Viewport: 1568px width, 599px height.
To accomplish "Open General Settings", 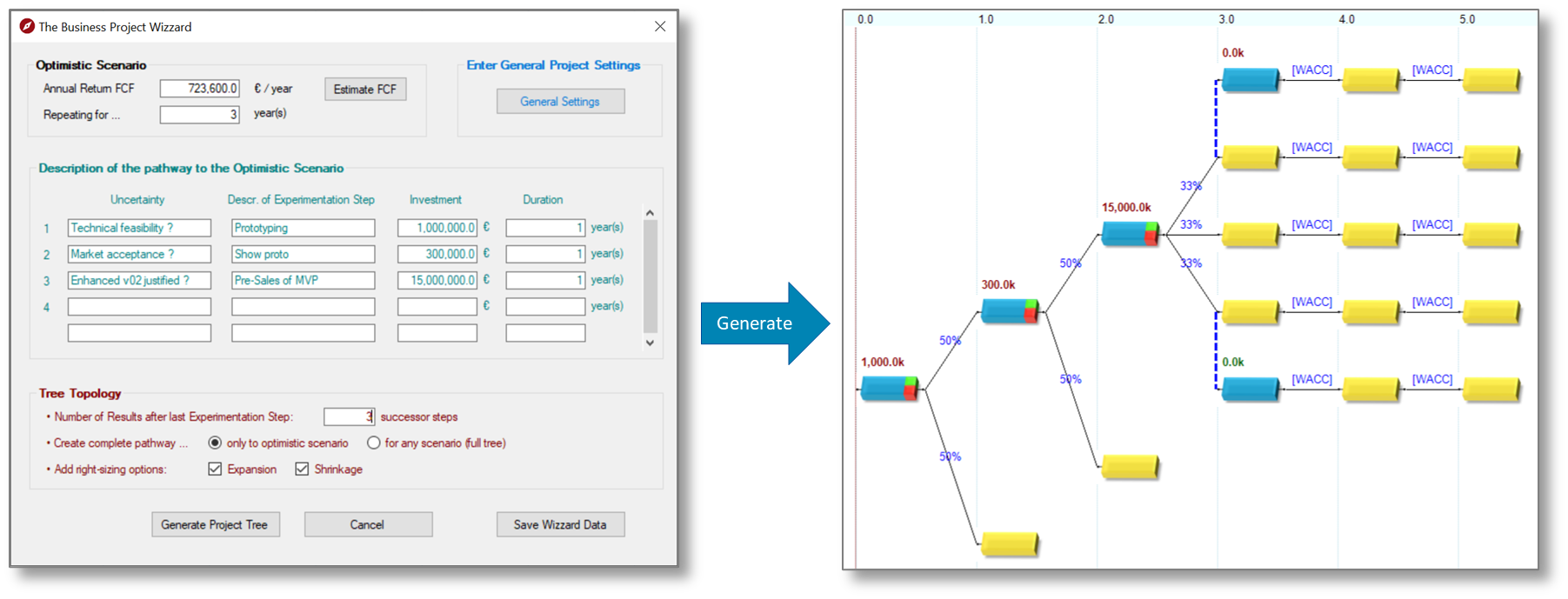I will point(560,102).
